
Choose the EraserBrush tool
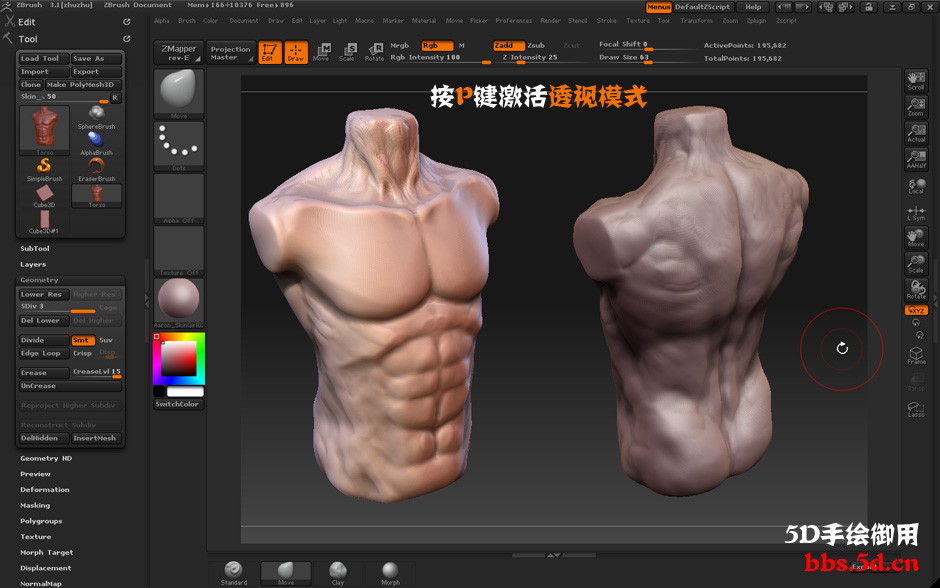click(x=97, y=170)
